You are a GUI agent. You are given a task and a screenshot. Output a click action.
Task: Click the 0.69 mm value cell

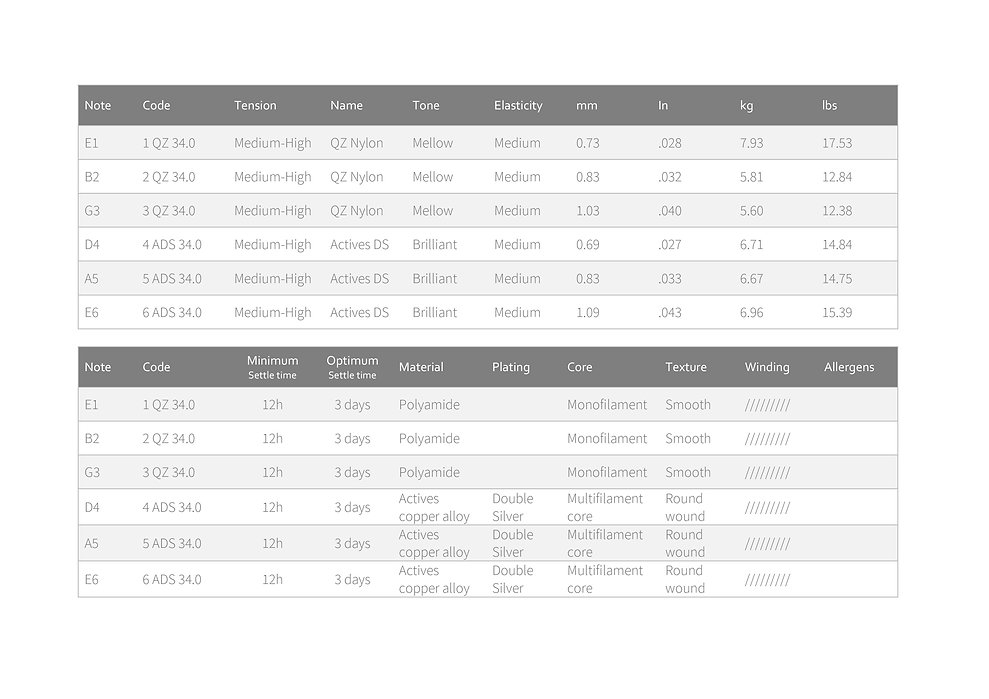click(588, 245)
